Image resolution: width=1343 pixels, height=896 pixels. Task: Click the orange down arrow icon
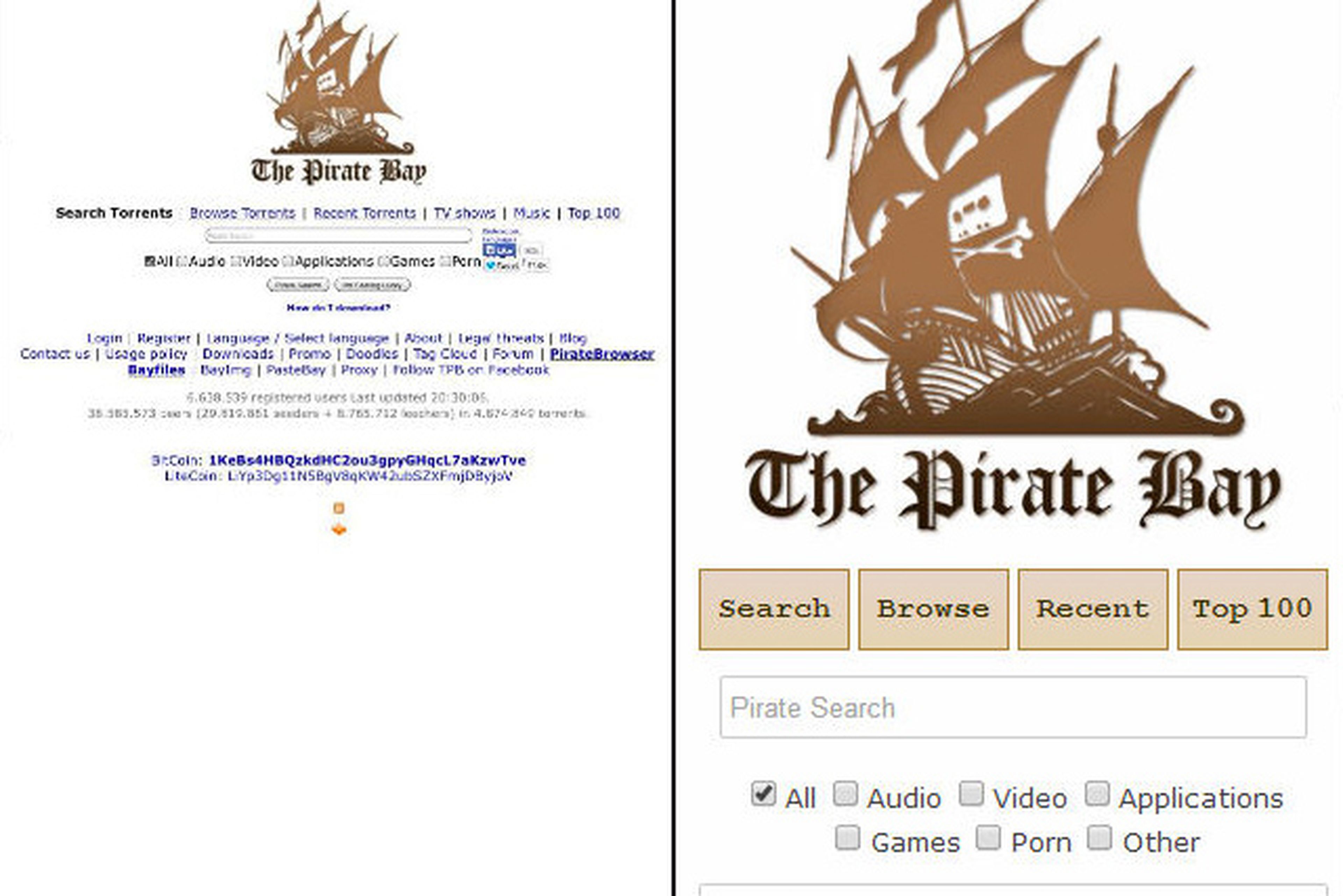coord(339,528)
